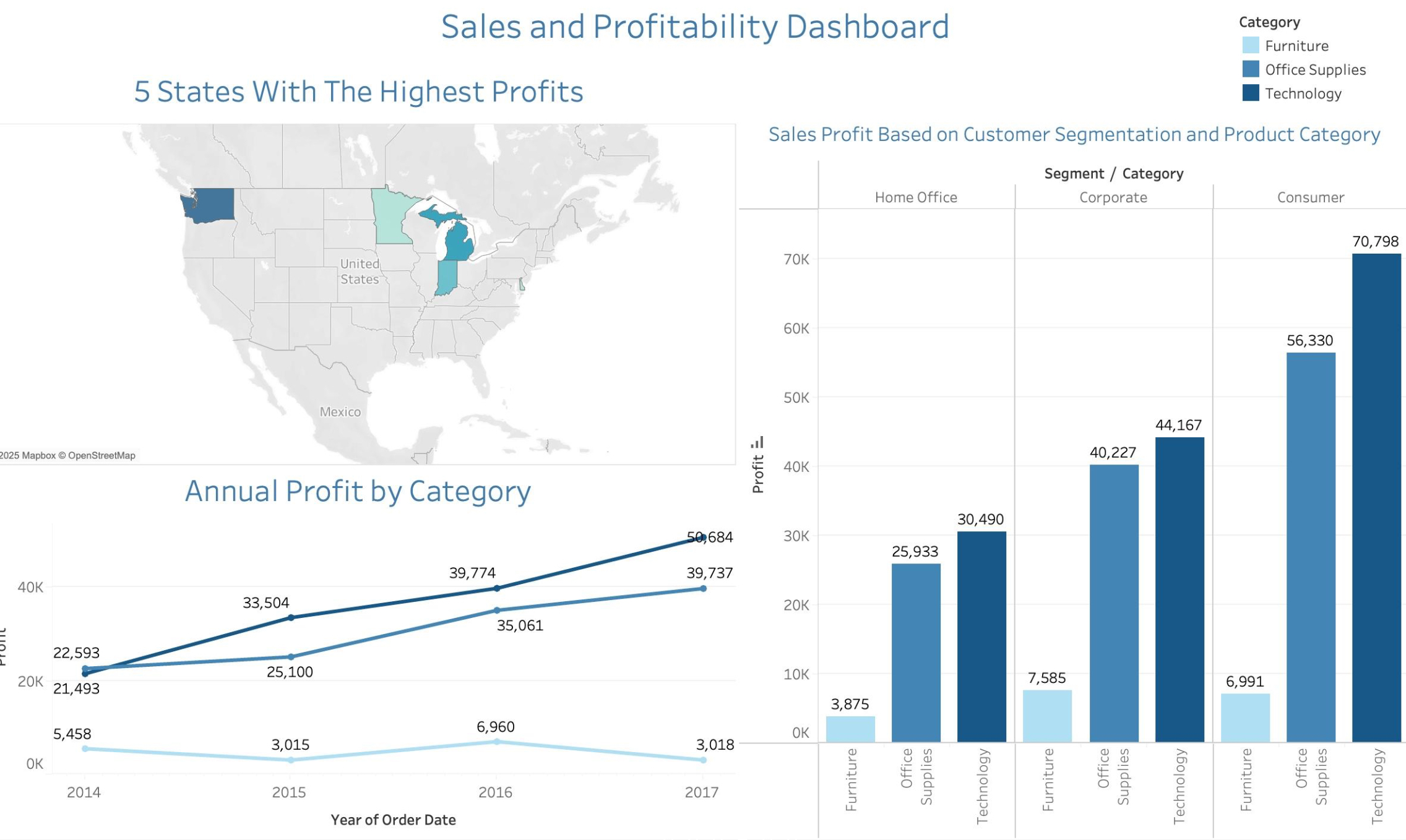
Task: Select Michigan state on the map
Action: [459, 242]
